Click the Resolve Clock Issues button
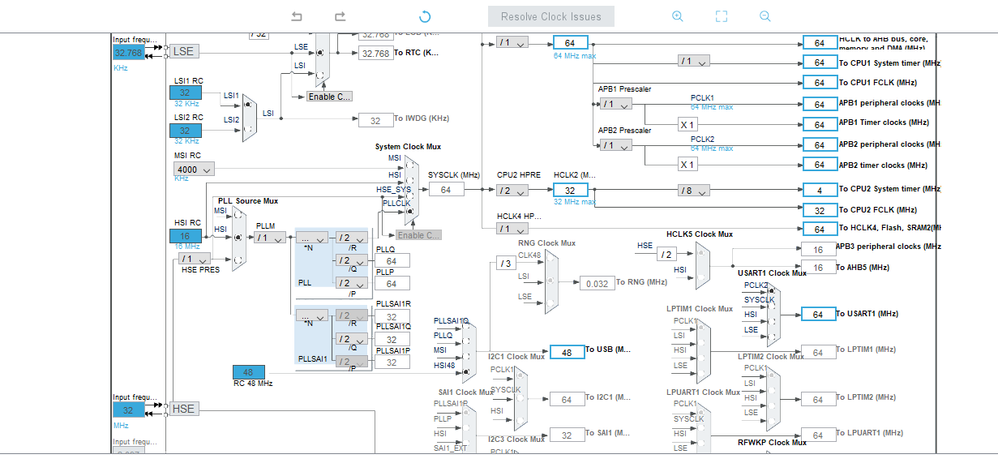Viewport: 998px width, 455px height. [551, 17]
